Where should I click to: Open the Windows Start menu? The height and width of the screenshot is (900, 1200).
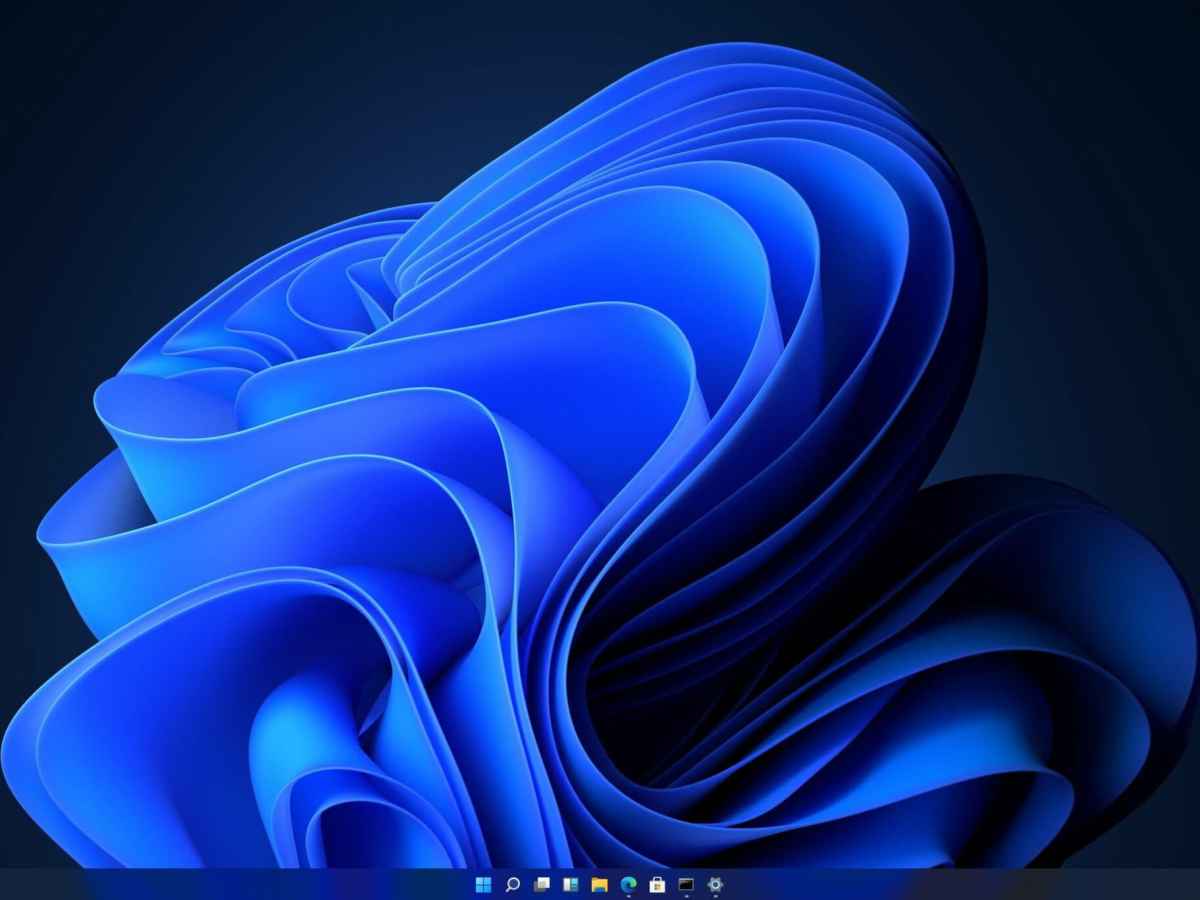click(484, 884)
